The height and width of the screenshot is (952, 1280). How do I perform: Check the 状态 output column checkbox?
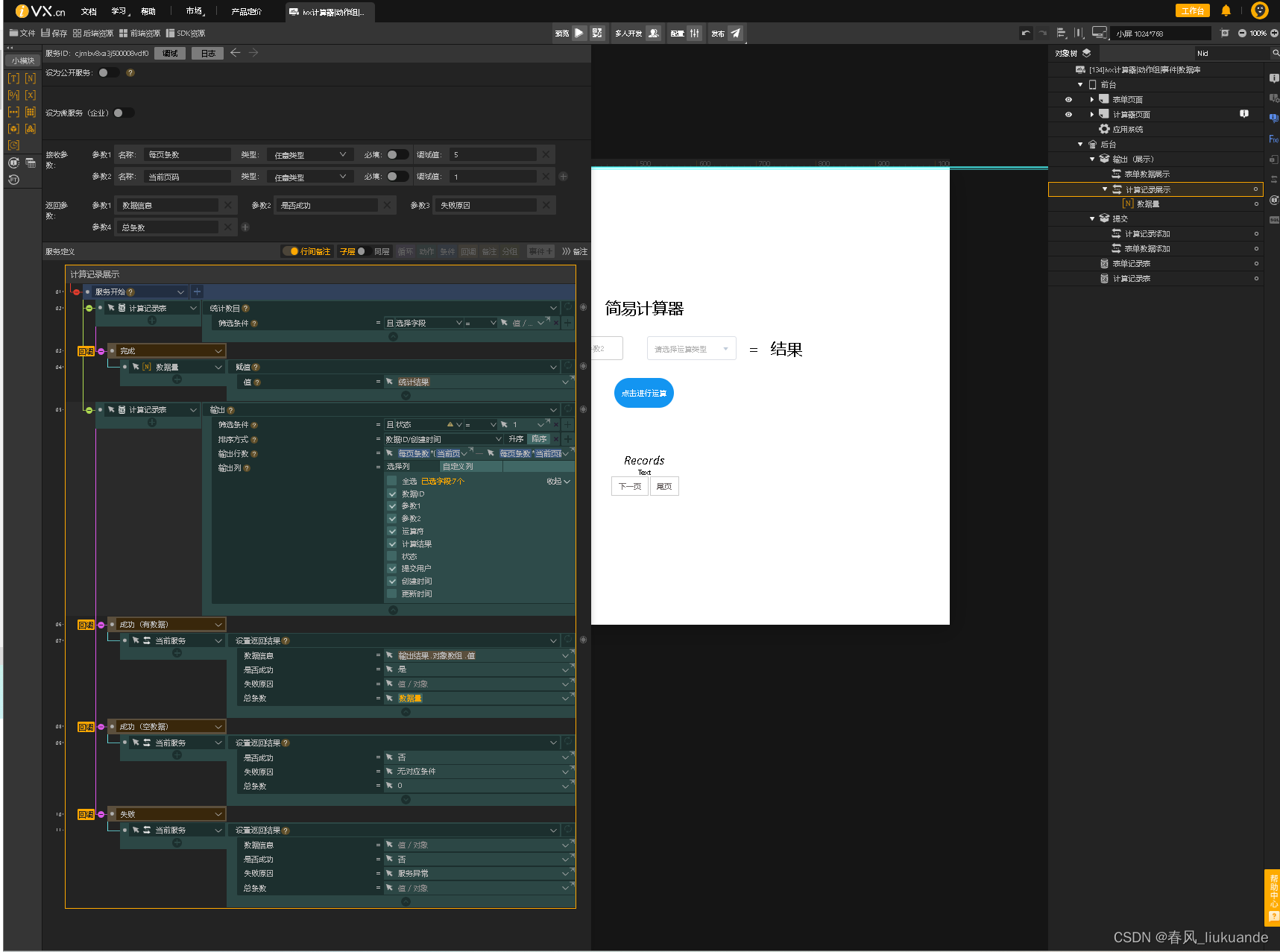coord(392,556)
